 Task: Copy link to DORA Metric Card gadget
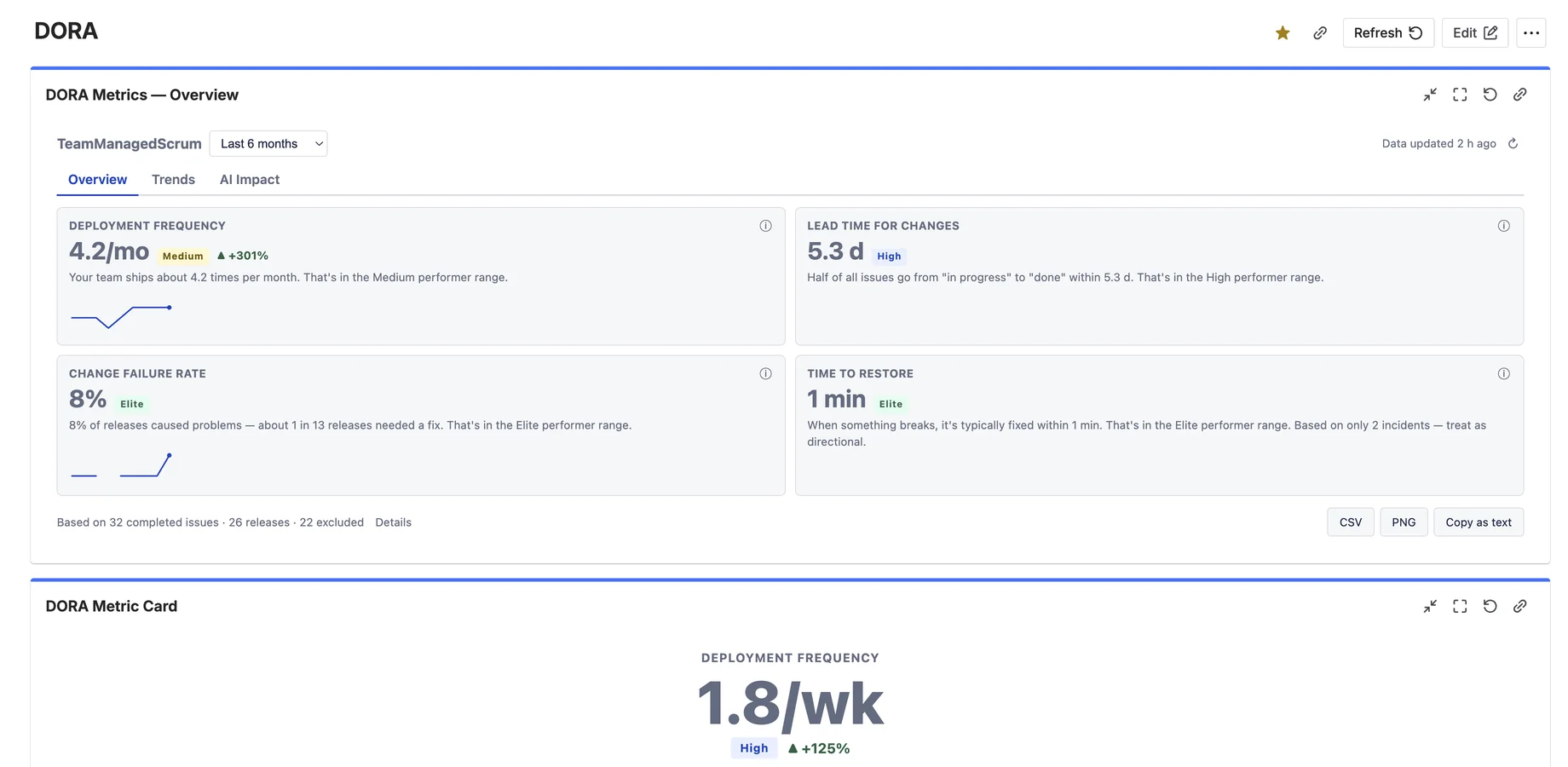pyautogui.click(x=1519, y=606)
